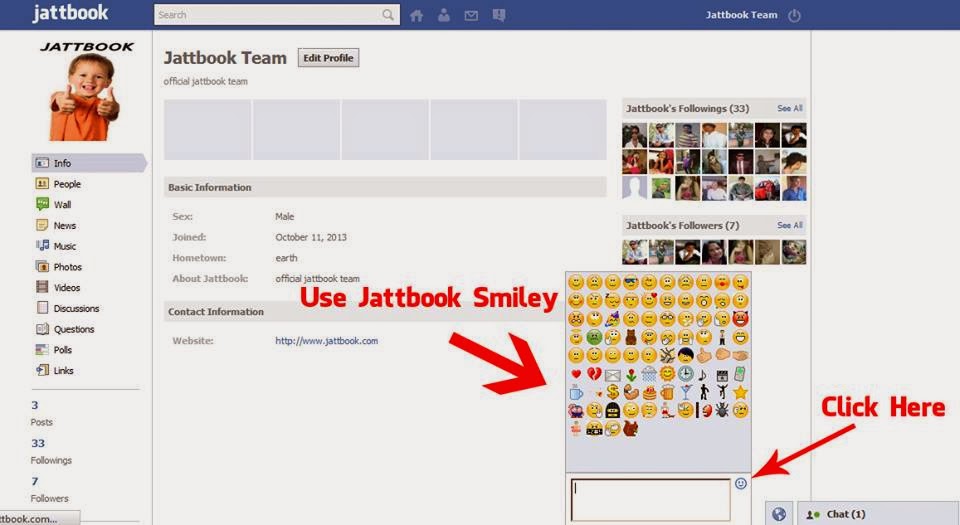The width and height of the screenshot is (960, 525).
Task: Click into the chat message text box
Action: [650, 499]
